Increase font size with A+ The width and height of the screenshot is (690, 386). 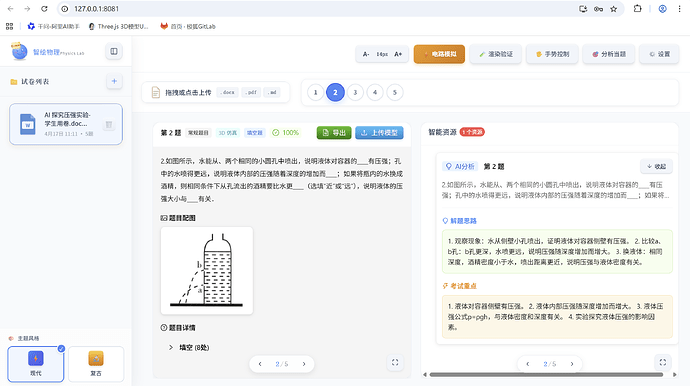coord(398,54)
